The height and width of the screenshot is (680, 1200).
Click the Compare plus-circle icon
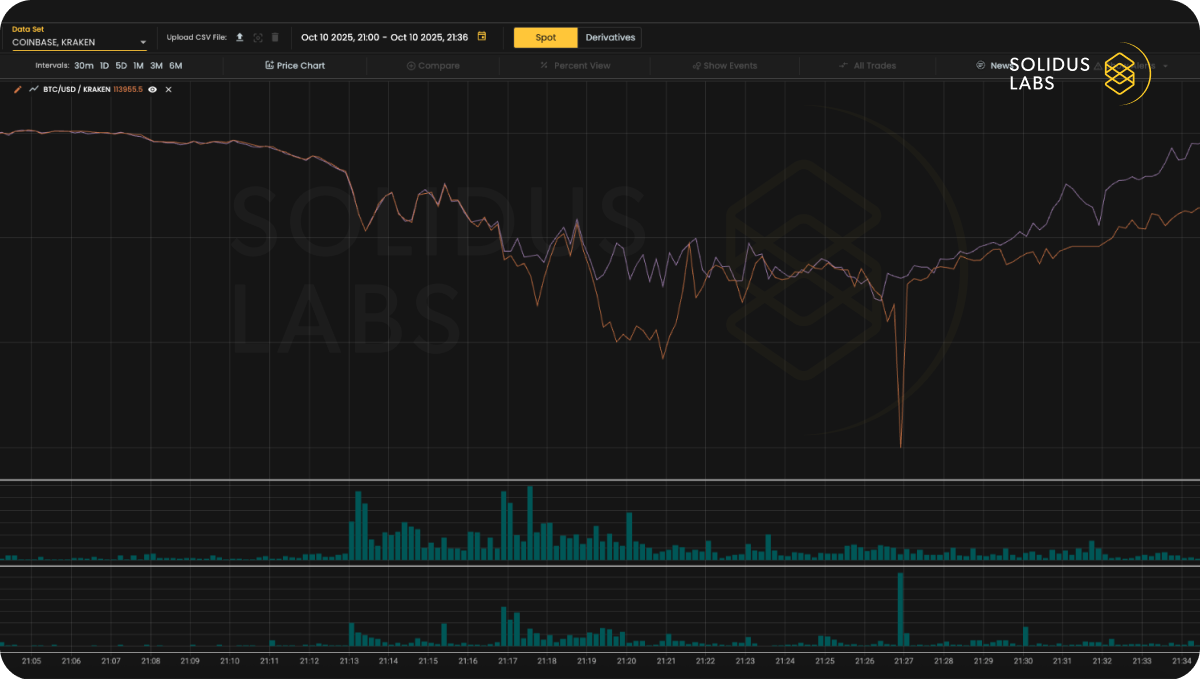point(411,66)
